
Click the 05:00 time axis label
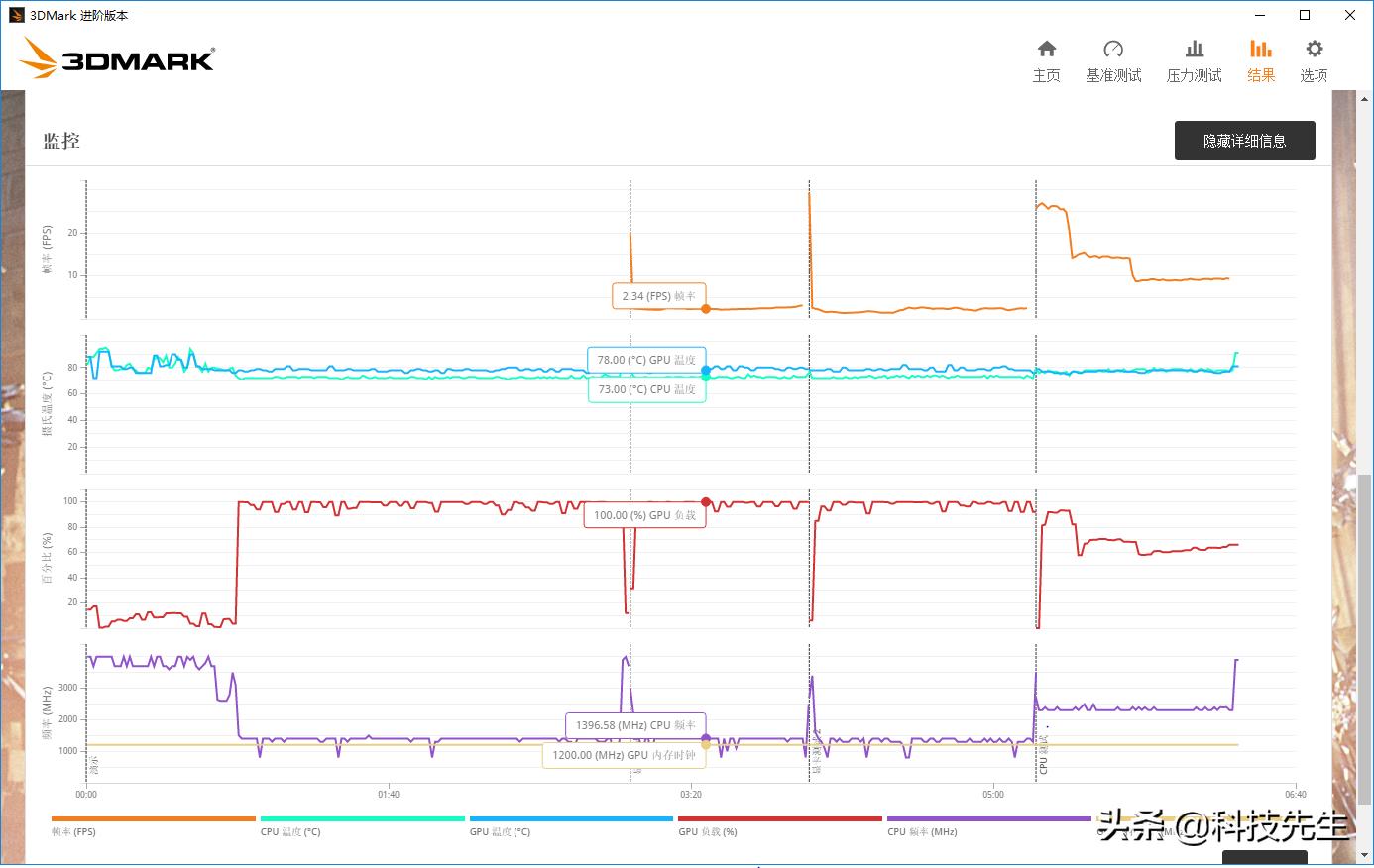tap(993, 794)
